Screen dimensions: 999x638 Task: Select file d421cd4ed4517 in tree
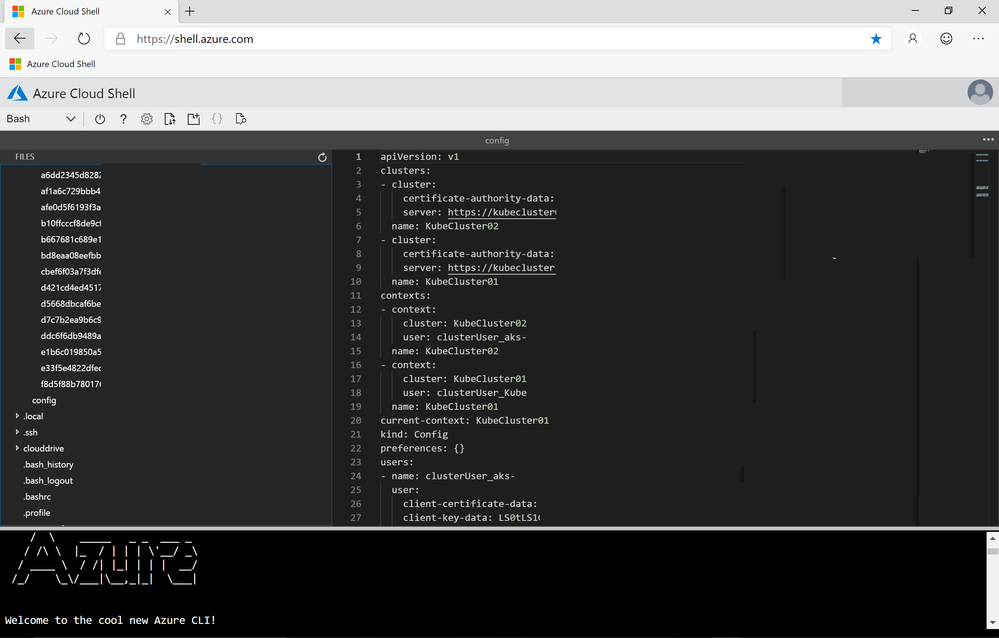click(71, 287)
